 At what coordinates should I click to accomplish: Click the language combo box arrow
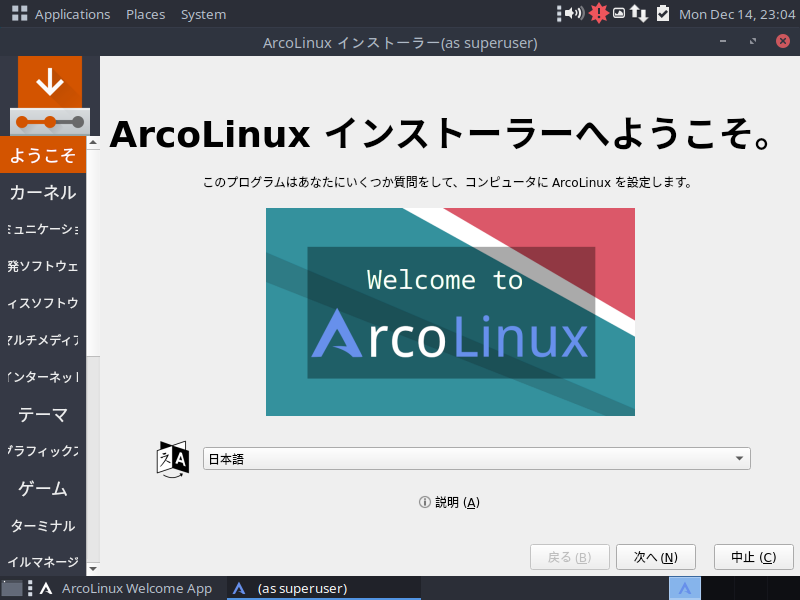739,459
